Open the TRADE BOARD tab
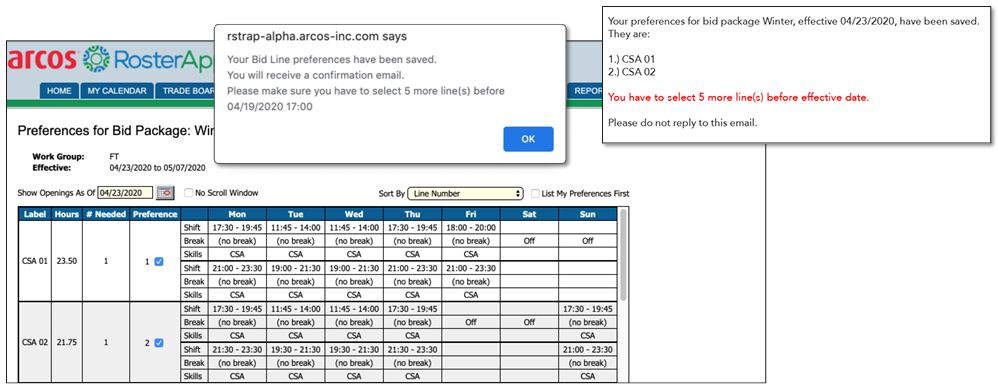 point(185,91)
